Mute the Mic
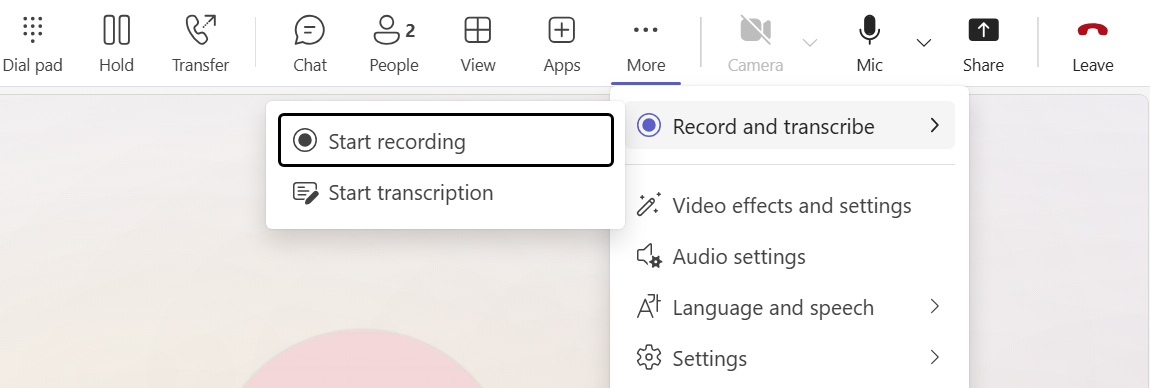Image resolution: width=1150 pixels, height=388 pixels. (869, 45)
